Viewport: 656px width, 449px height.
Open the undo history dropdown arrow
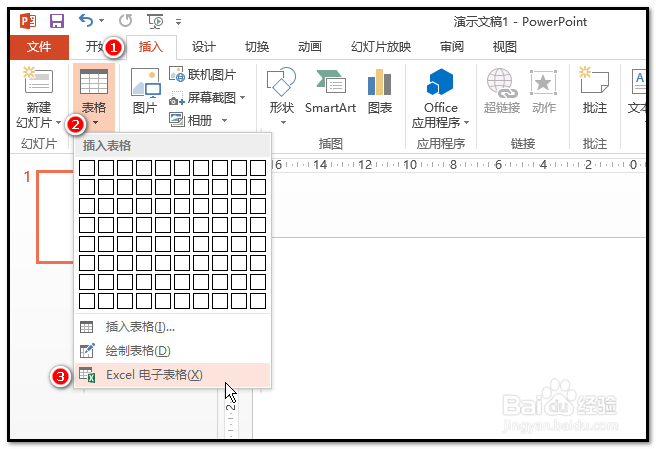(102, 20)
